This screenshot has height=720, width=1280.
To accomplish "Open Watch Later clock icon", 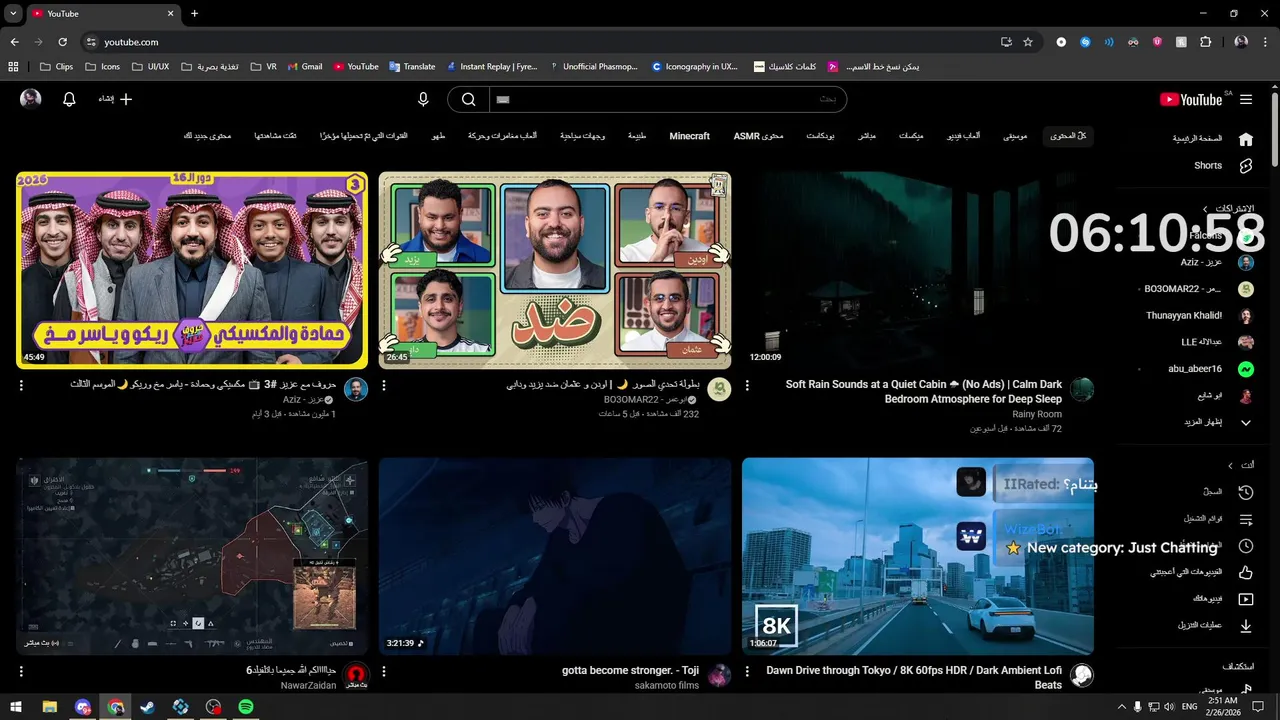I will coord(1246,546).
